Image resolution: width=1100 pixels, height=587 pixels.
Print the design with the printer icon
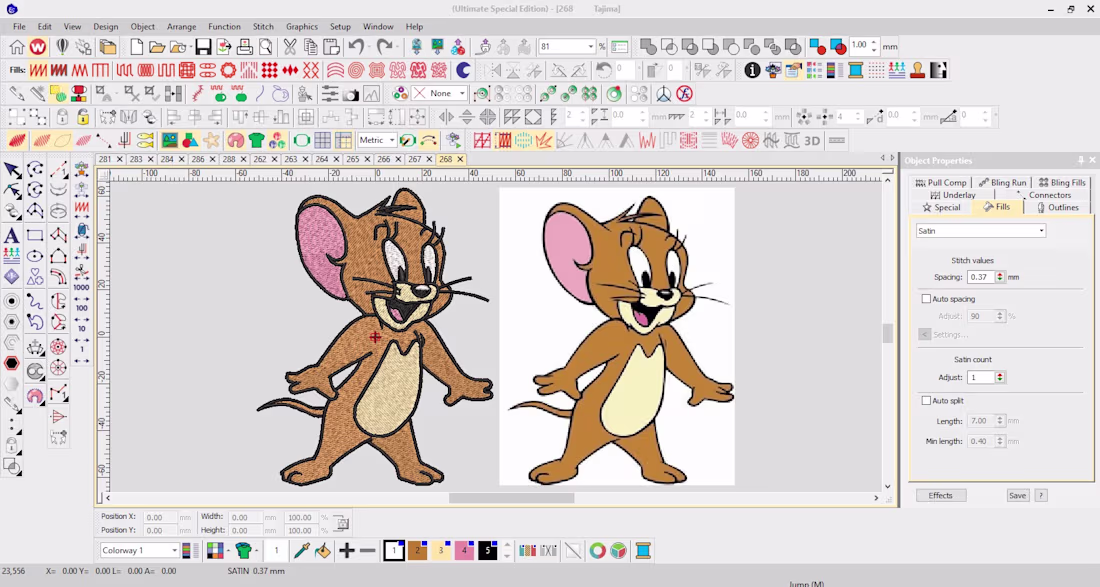244,47
